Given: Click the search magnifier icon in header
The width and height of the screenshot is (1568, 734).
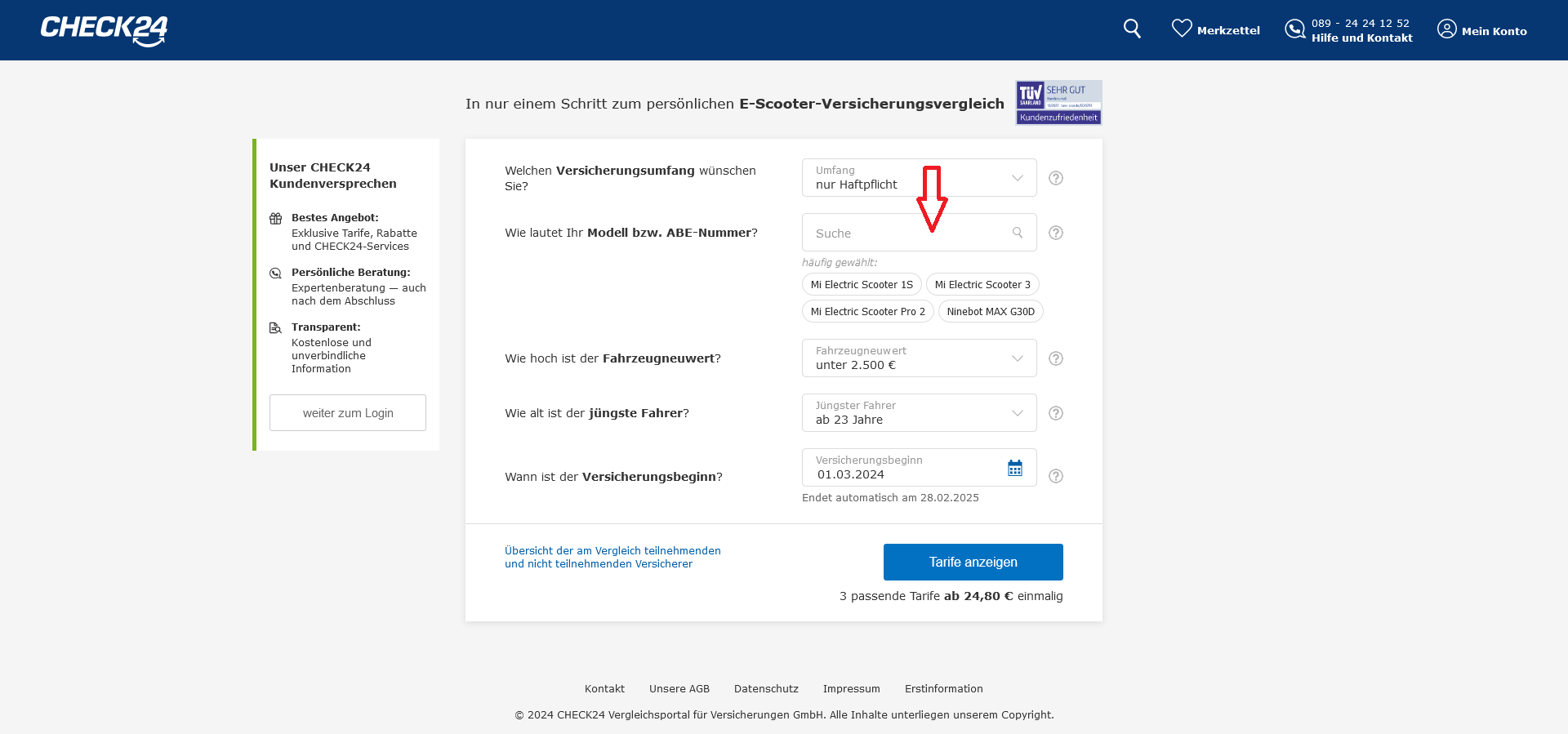Looking at the screenshot, I should point(1132,29).
